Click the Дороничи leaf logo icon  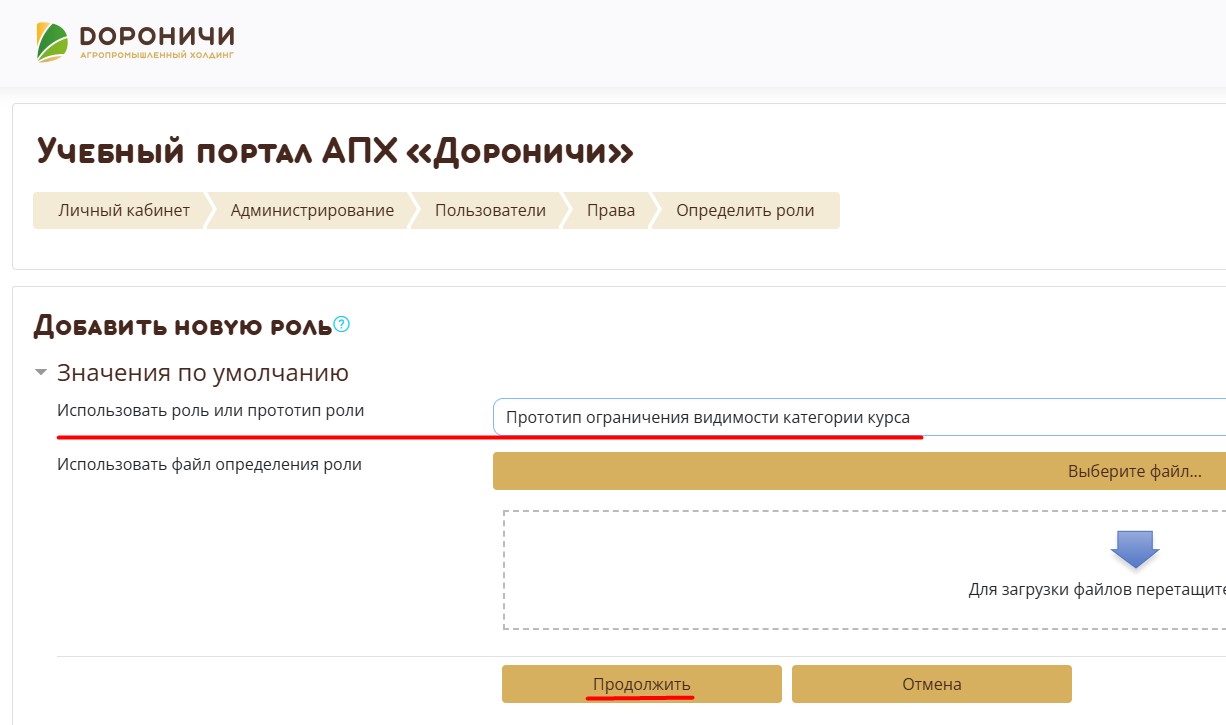click(53, 42)
